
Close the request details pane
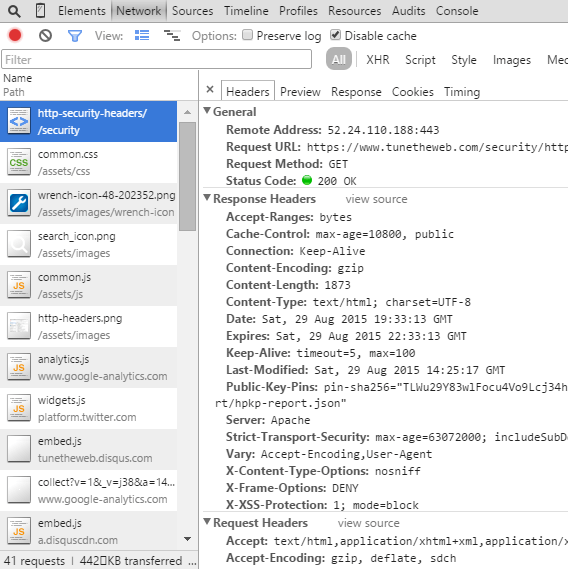pos(210,89)
